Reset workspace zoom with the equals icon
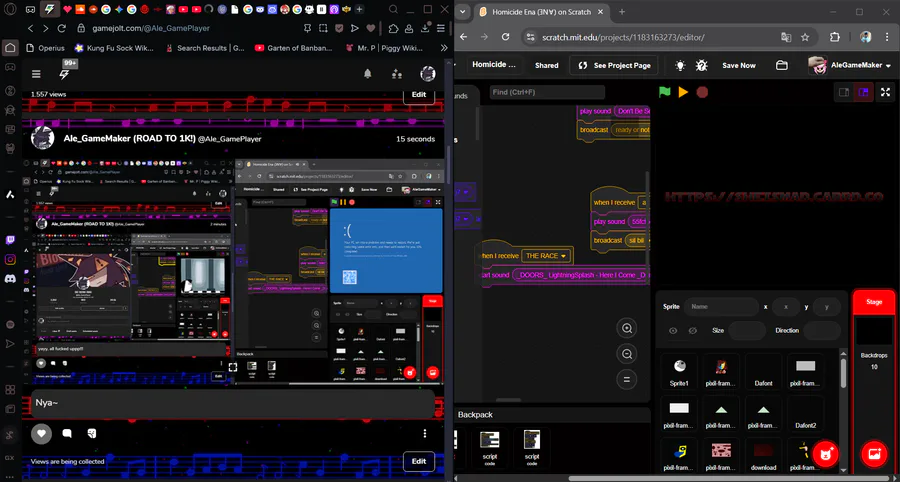This screenshot has width=900, height=482. coord(627,379)
